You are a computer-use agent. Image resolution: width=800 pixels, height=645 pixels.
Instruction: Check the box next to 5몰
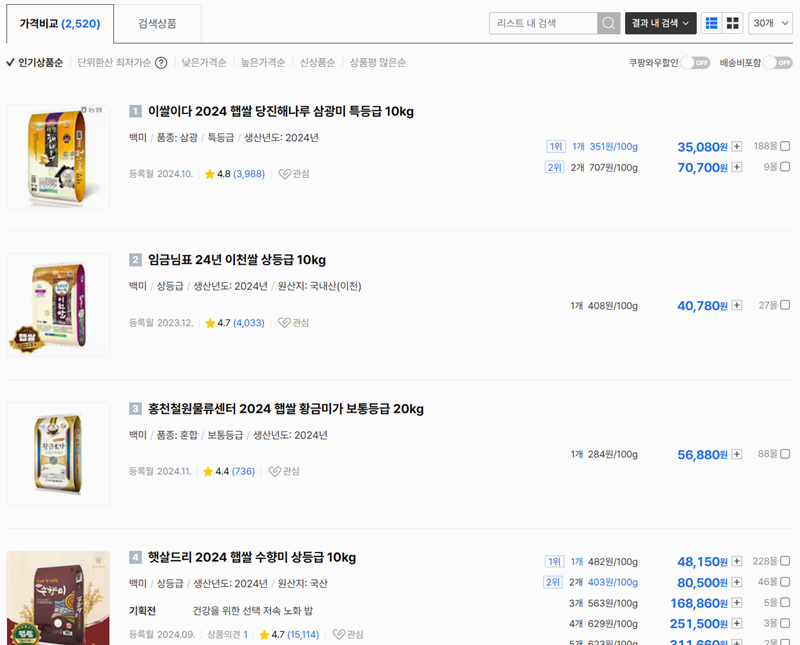[785, 602]
